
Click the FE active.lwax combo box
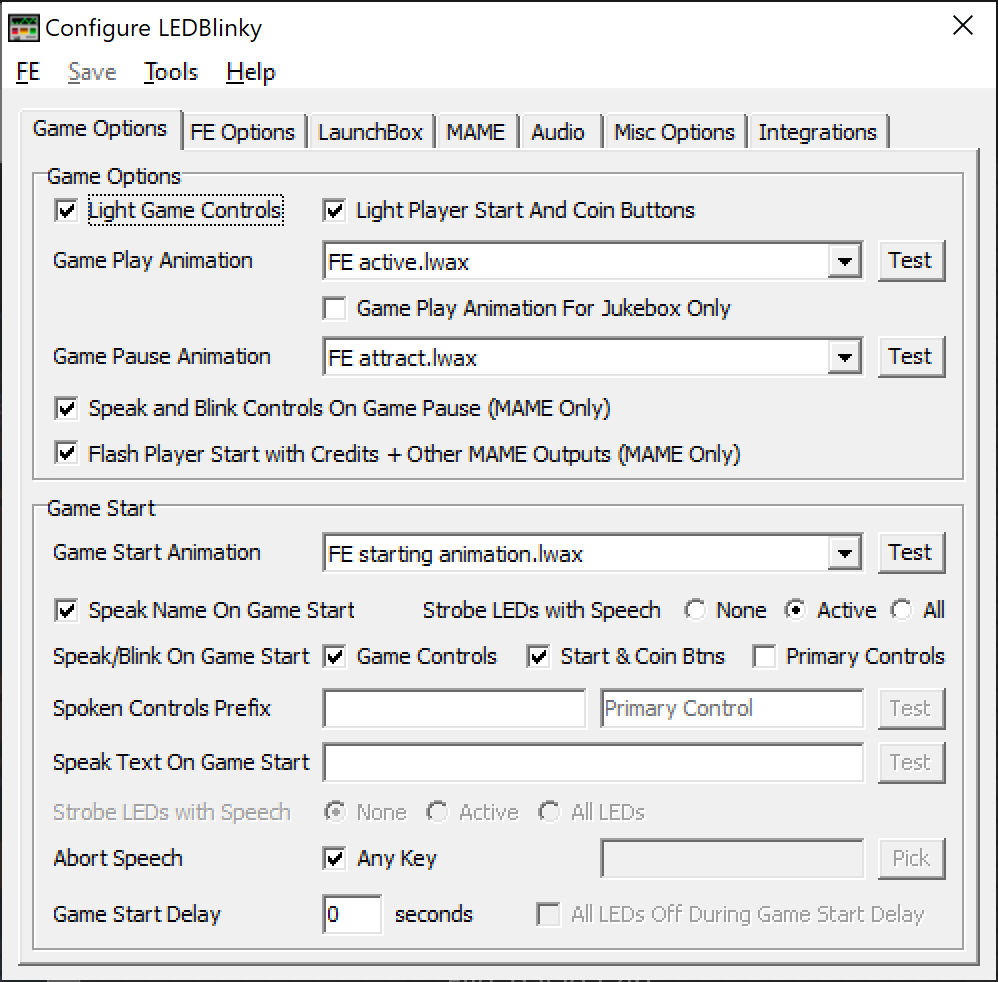(x=593, y=261)
